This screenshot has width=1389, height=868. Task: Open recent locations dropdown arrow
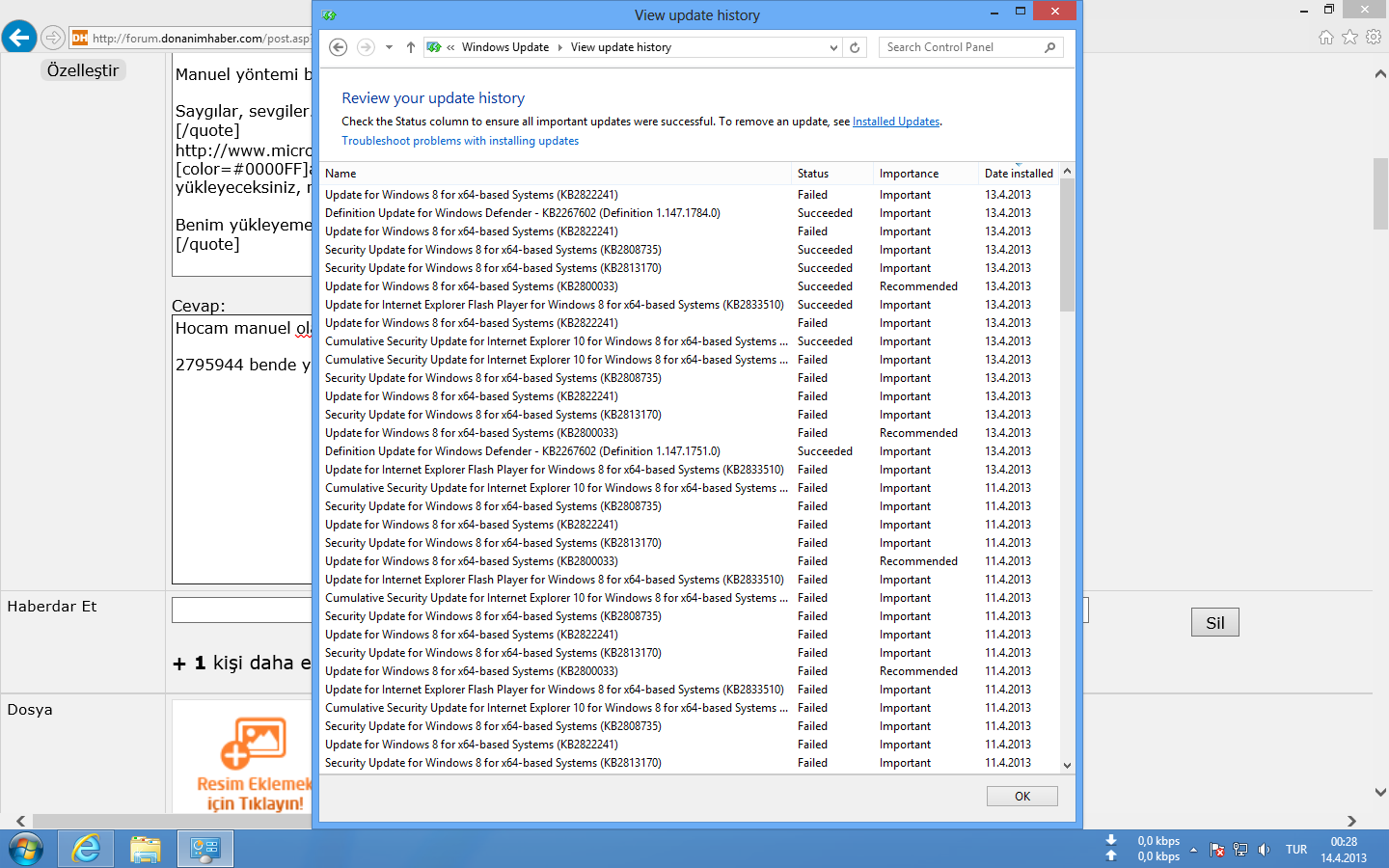(x=389, y=47)
